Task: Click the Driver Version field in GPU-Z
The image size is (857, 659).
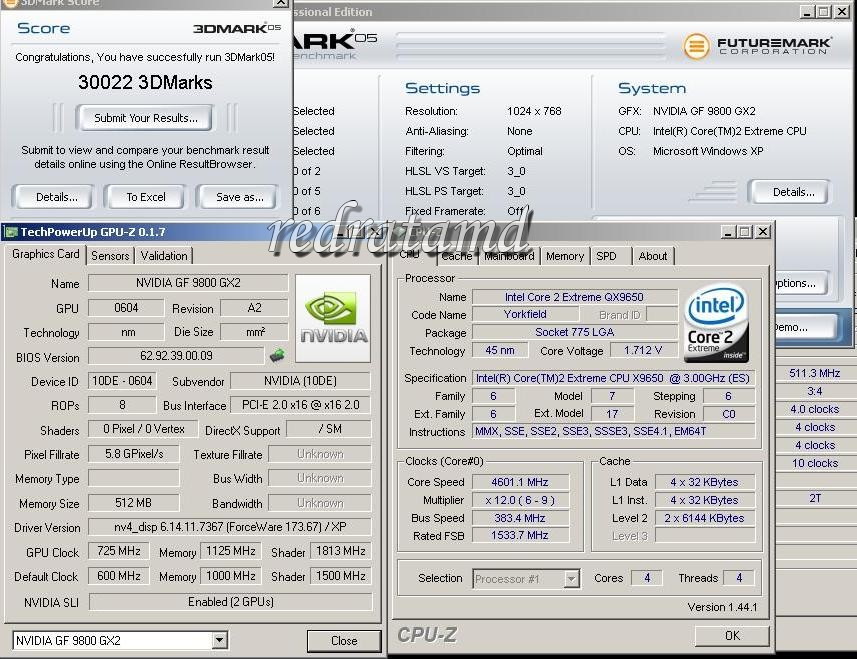Action: pos(230,527)
